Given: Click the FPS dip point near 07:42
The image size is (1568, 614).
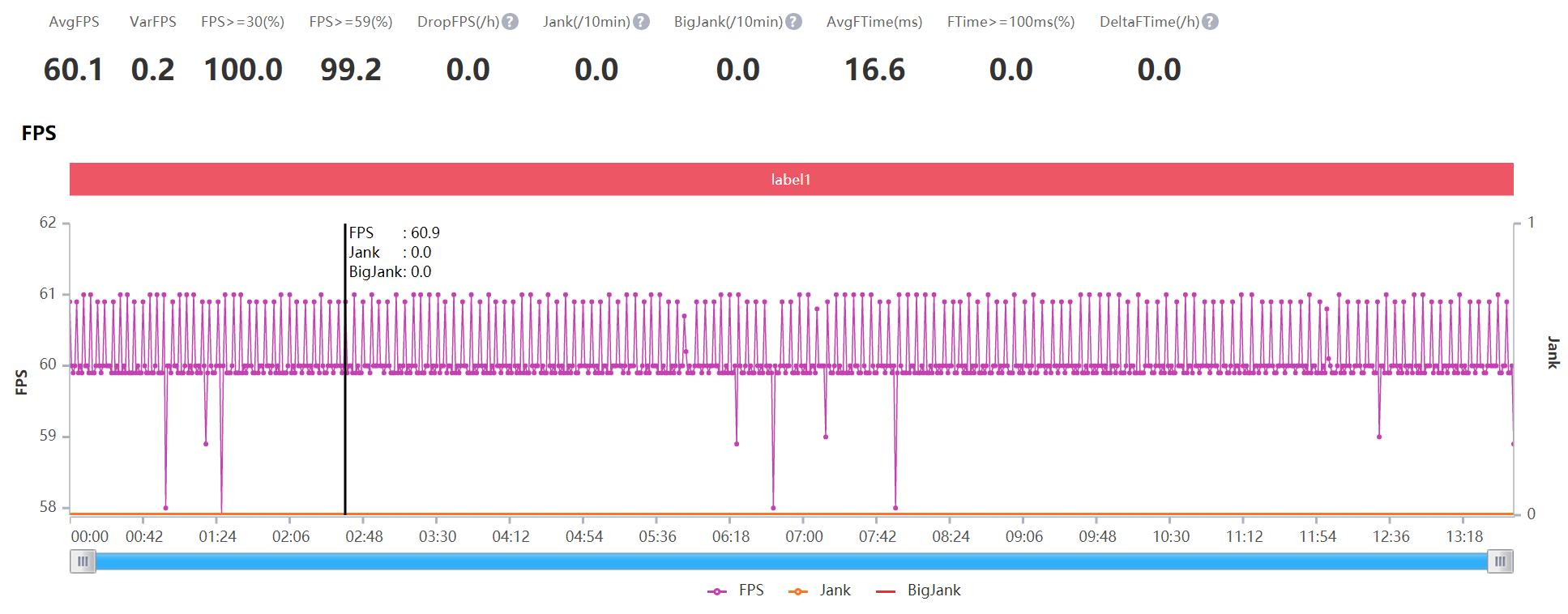Looking at the screenshot, I should [x=895, y=508].
